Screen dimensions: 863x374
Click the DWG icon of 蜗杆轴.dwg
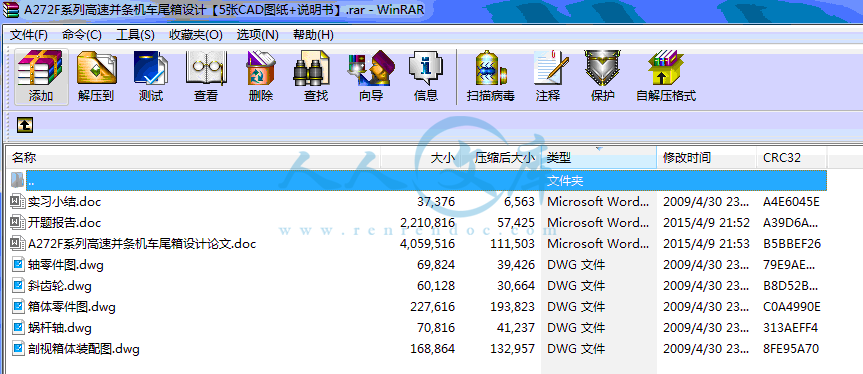(18, 328)
